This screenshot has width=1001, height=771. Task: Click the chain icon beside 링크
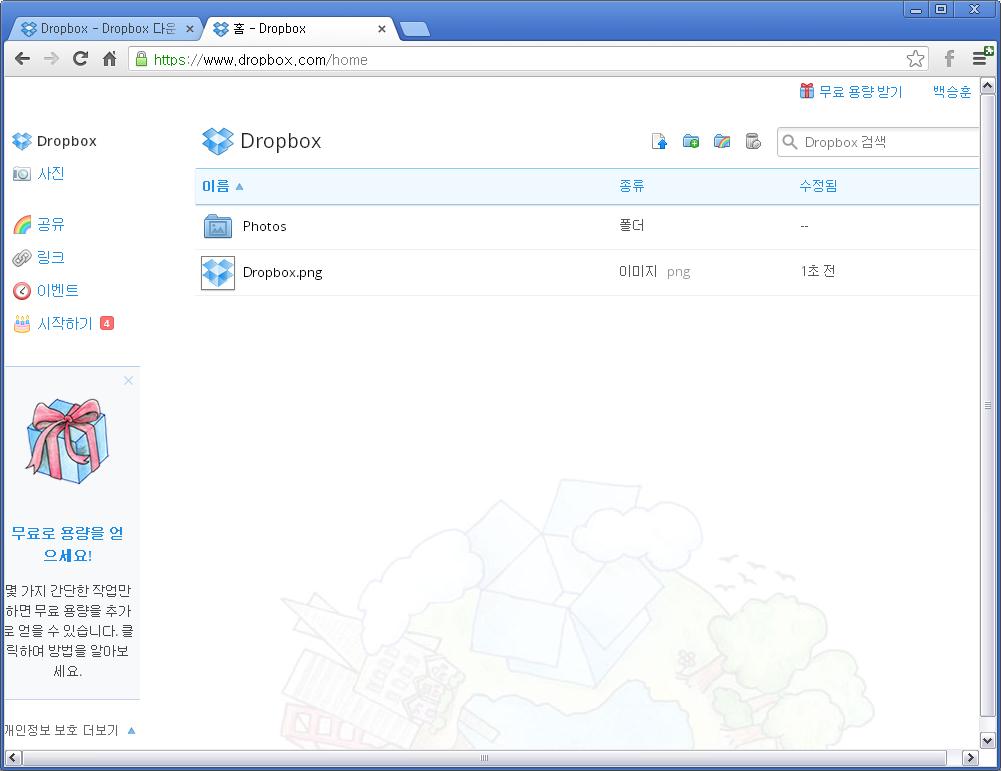coord(22,258)
